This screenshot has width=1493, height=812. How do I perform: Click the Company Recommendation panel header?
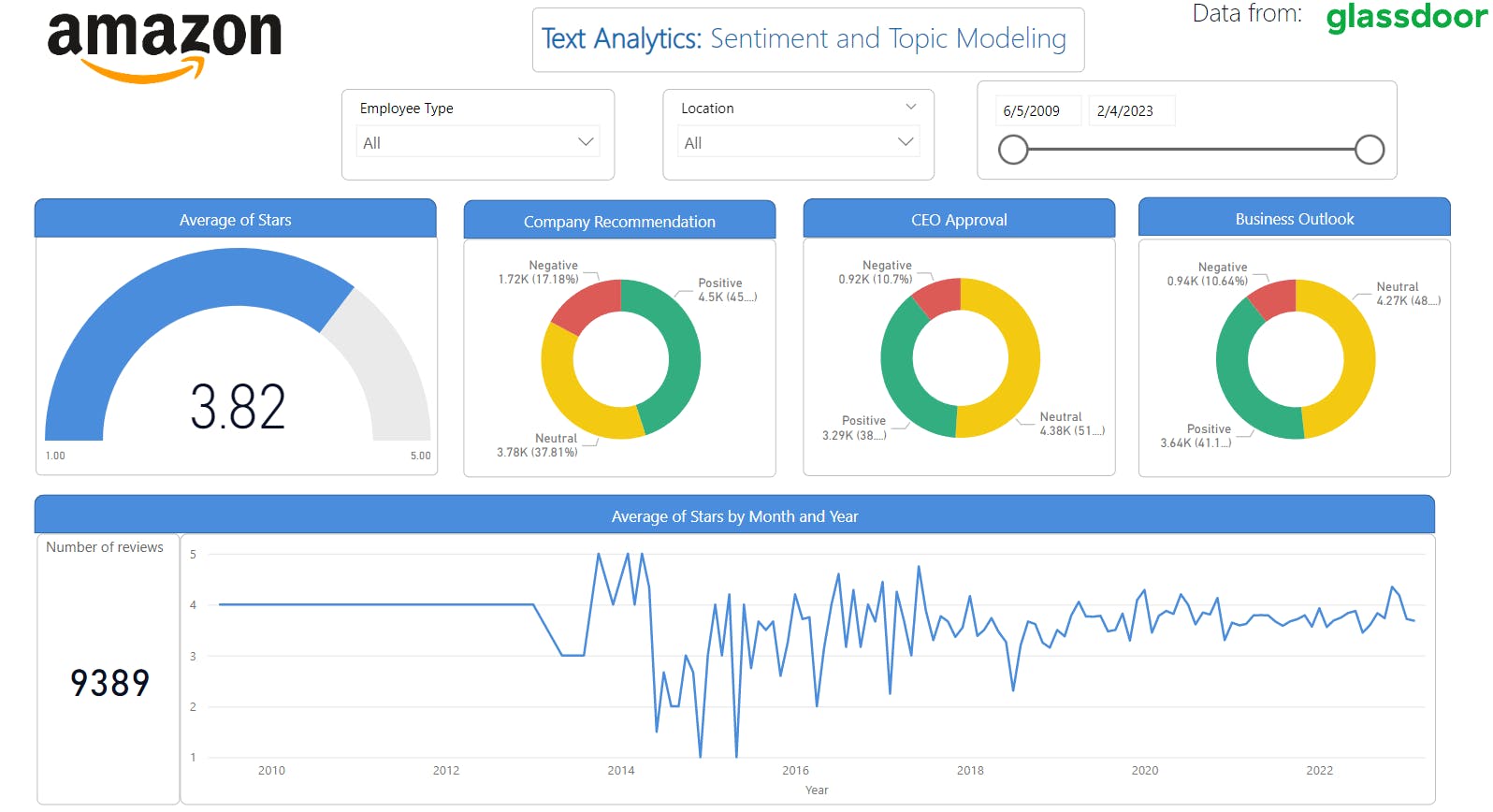[619, 221]
